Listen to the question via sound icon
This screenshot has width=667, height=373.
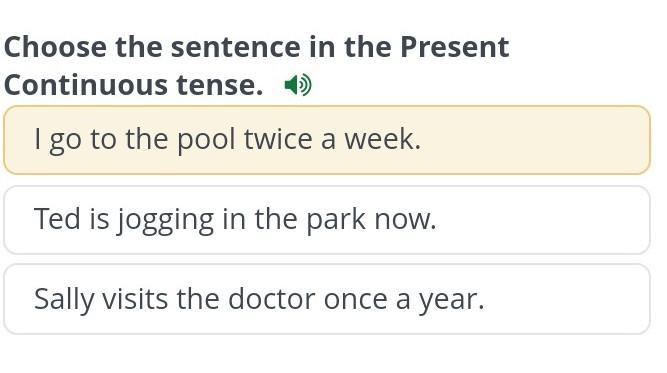pyautogui.click(x=298, y=85)
